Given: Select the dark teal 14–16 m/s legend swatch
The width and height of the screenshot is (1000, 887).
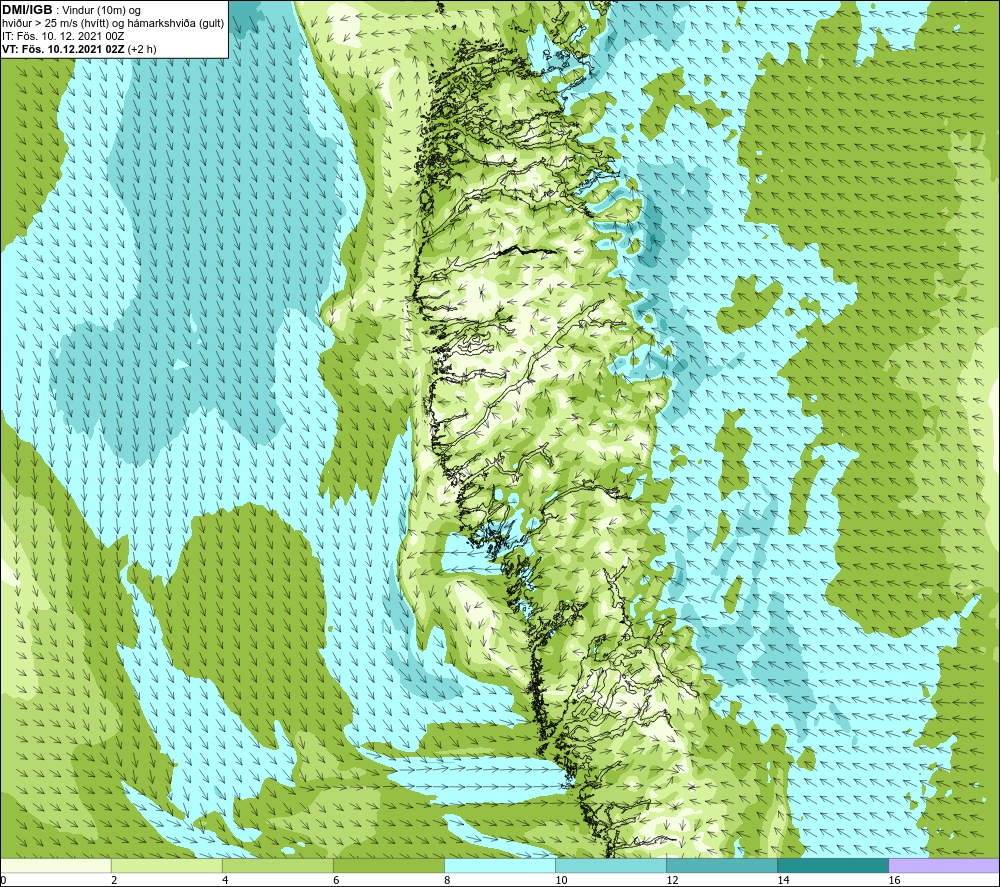Looking at the screenshot, I should [832, 866].
